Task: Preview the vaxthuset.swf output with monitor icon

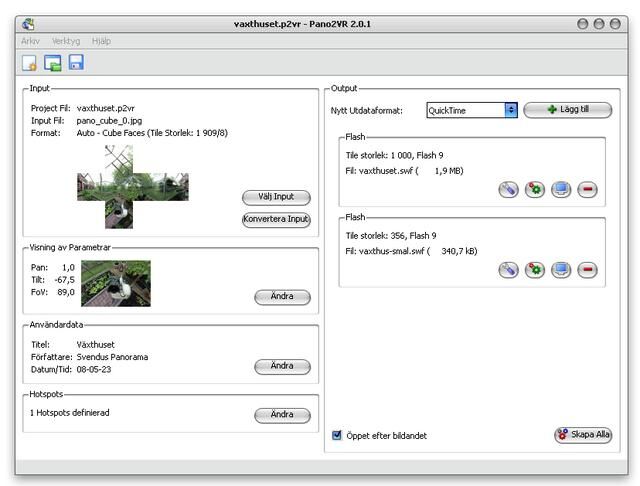Action: point(561,189)
